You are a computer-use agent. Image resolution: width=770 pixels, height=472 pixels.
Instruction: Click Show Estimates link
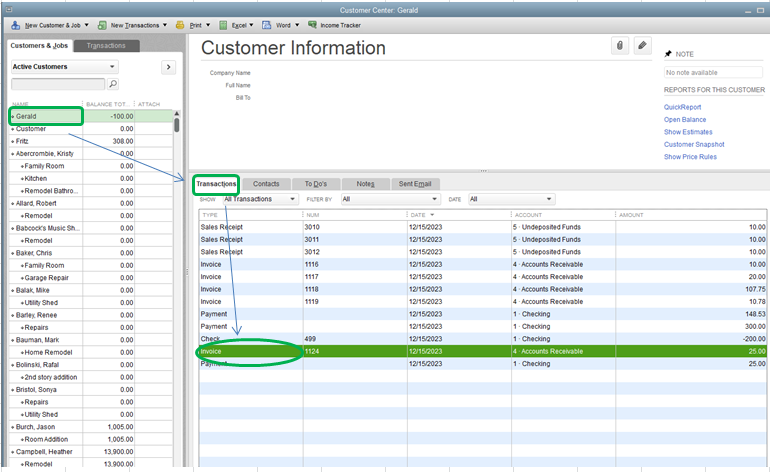pyautogui.click(x=688, y=132)
